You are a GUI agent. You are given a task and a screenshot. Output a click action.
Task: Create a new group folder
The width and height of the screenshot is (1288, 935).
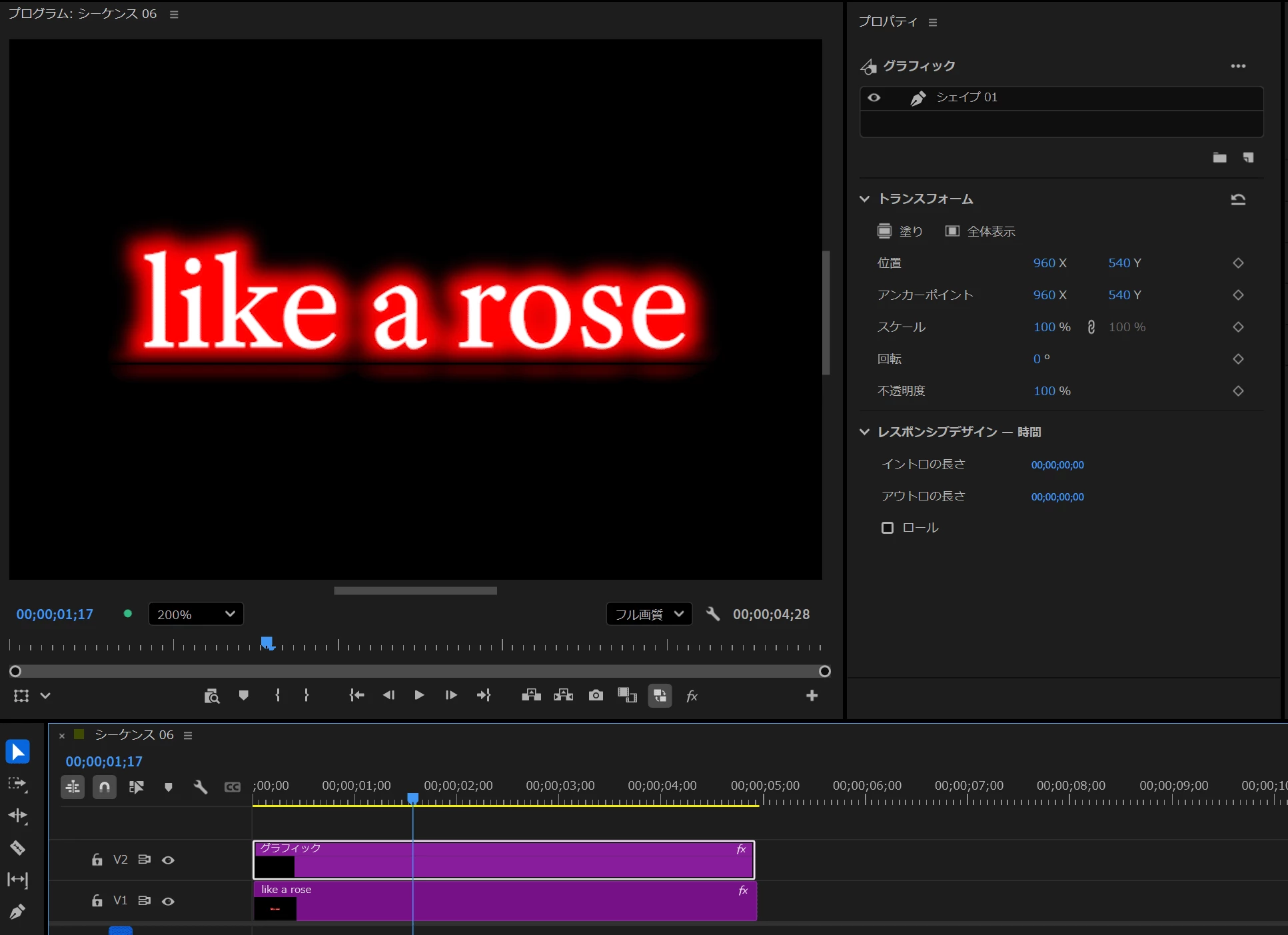coord(1219,157)
